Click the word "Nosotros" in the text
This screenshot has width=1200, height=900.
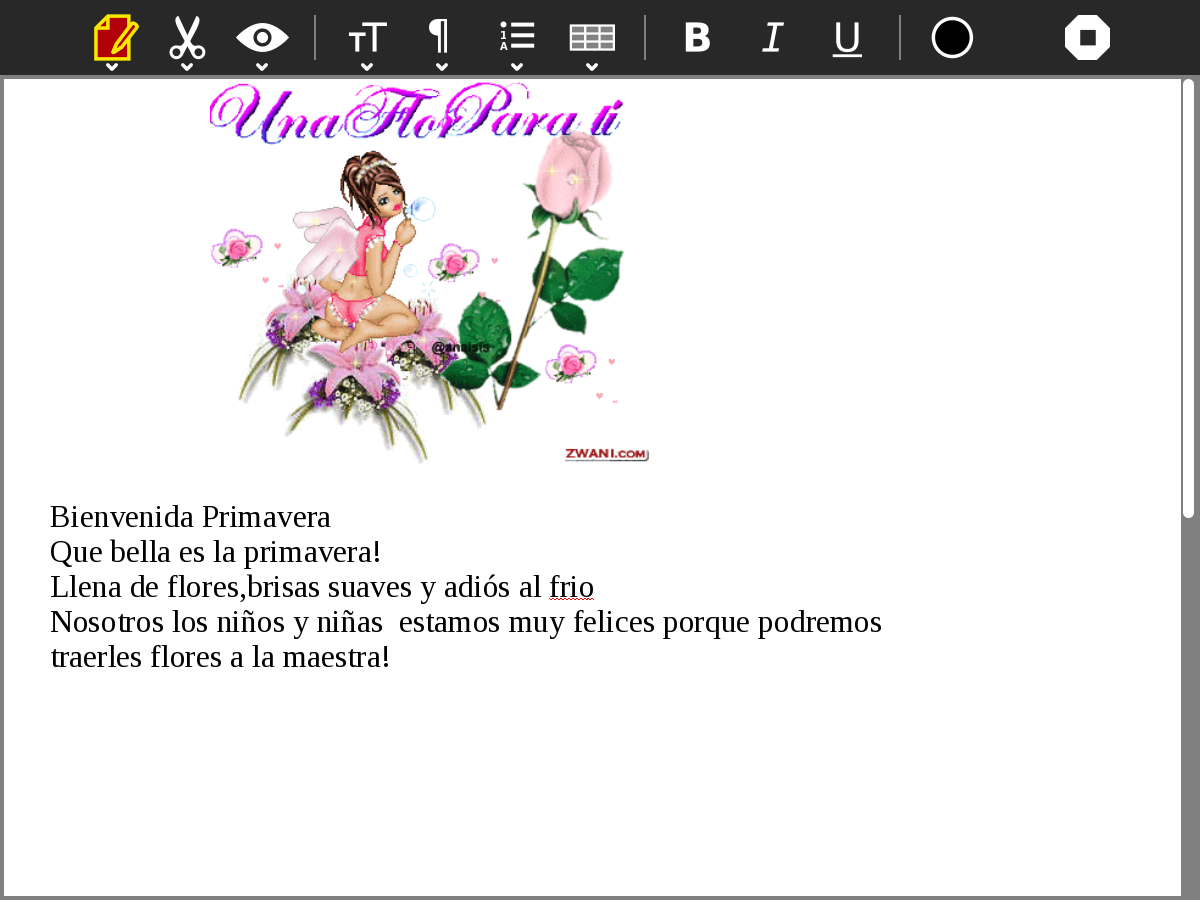click(x=107, y=622)
